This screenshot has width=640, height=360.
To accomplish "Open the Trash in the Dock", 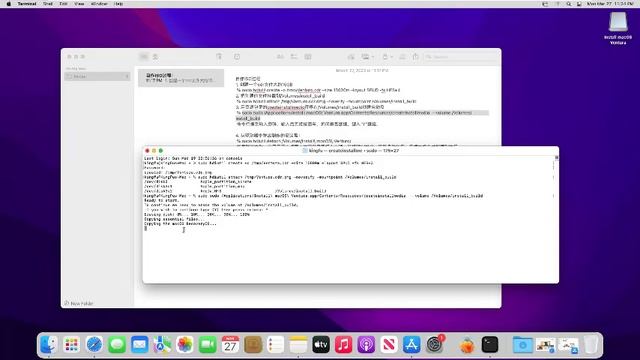I will point(591,345).
